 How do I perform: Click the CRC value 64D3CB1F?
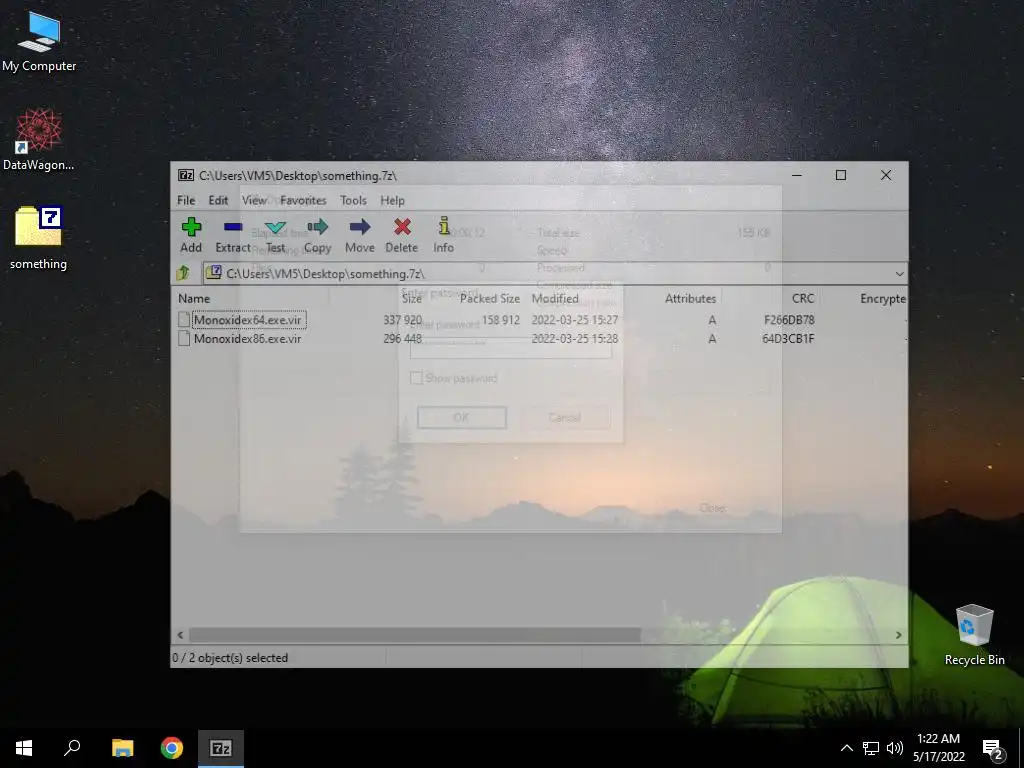click(788, 338)
